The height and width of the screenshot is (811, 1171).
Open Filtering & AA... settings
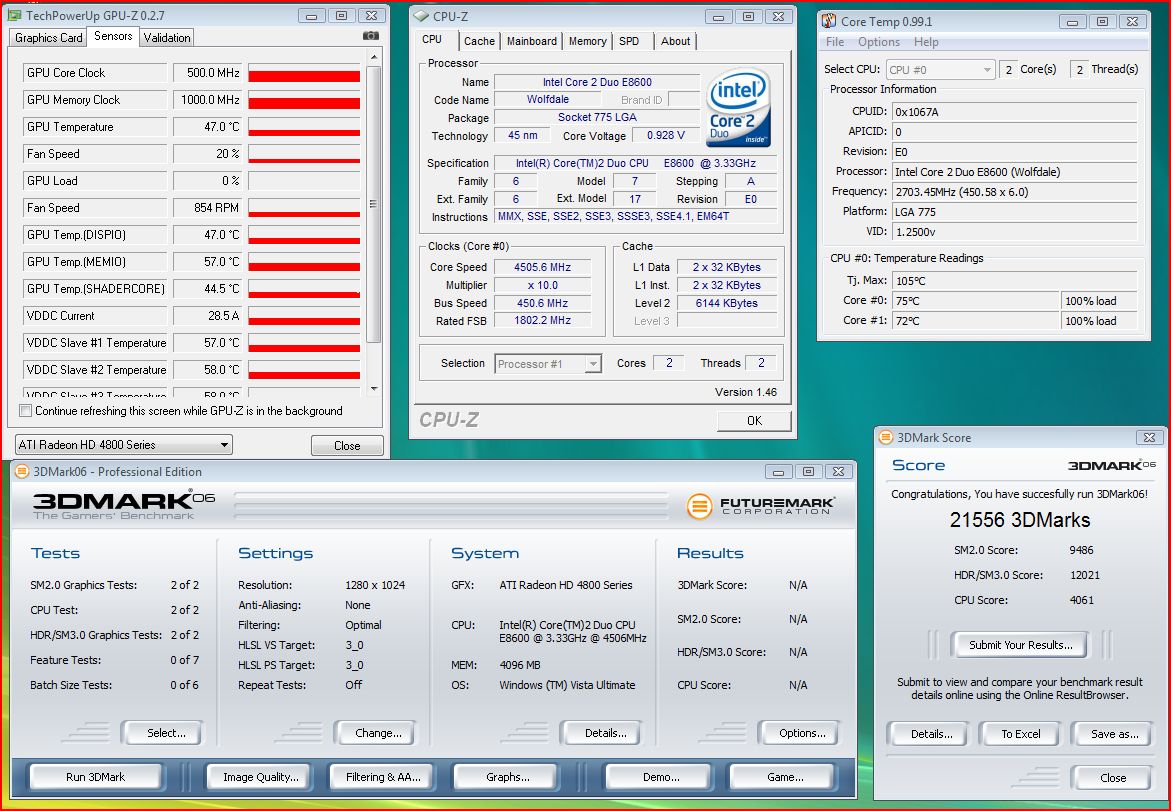point(383,777)
